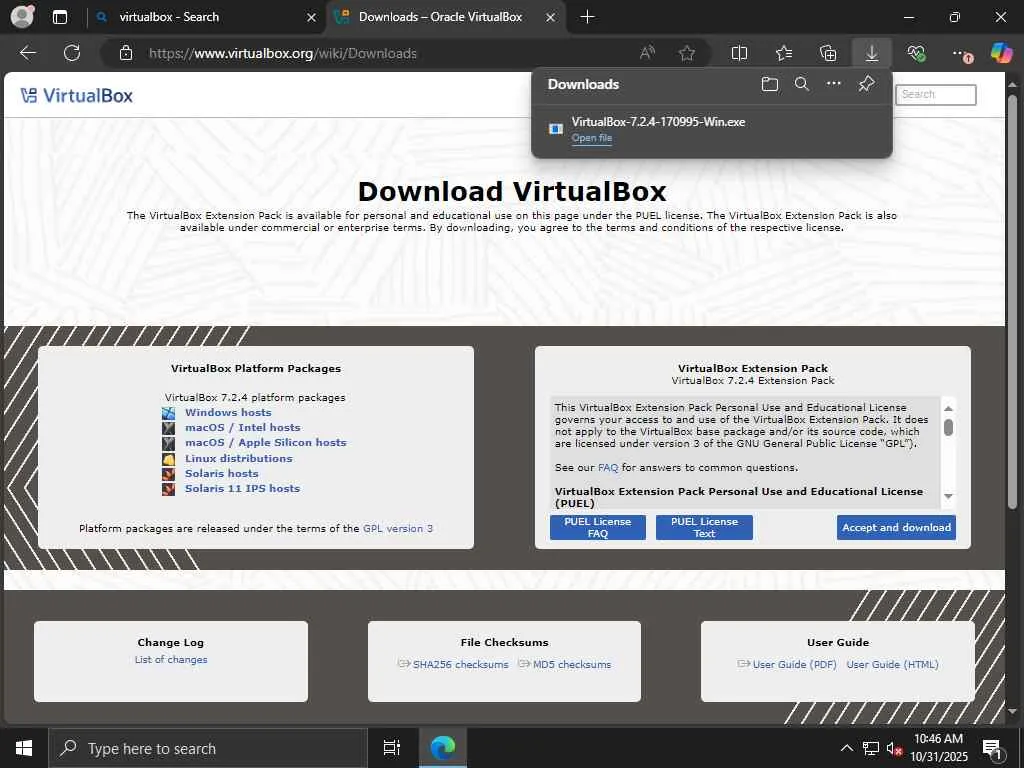Screen dimensions: 1024x768
Task: Click the Linux distributions package icon
Action: (x=168, y=458)
